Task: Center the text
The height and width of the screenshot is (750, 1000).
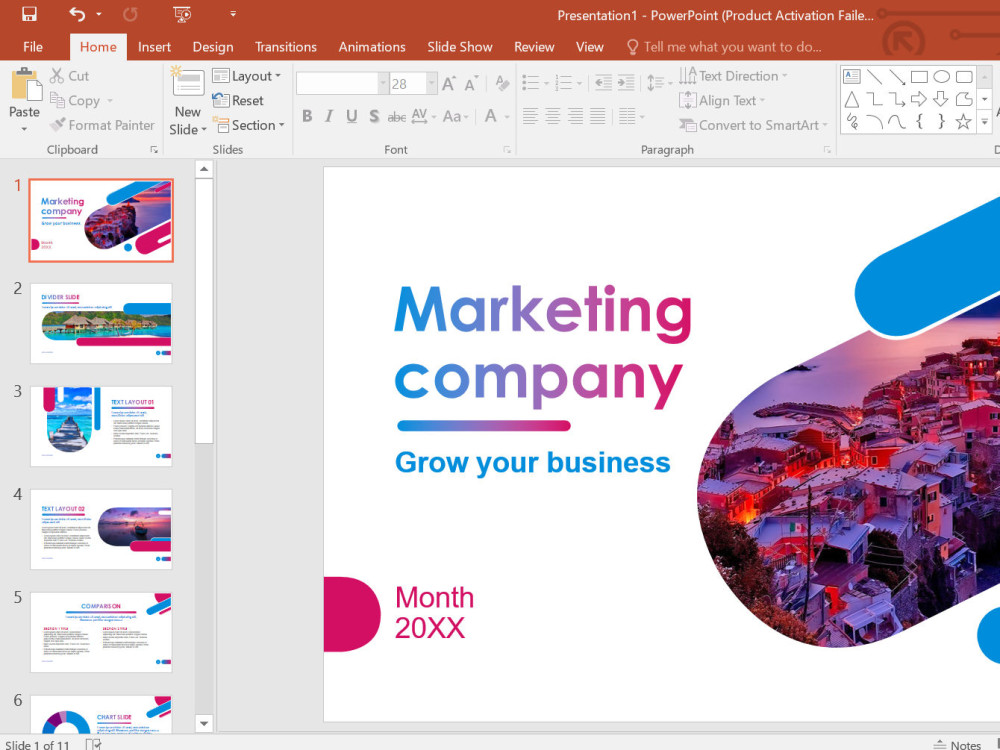Action: pos(552,116)
